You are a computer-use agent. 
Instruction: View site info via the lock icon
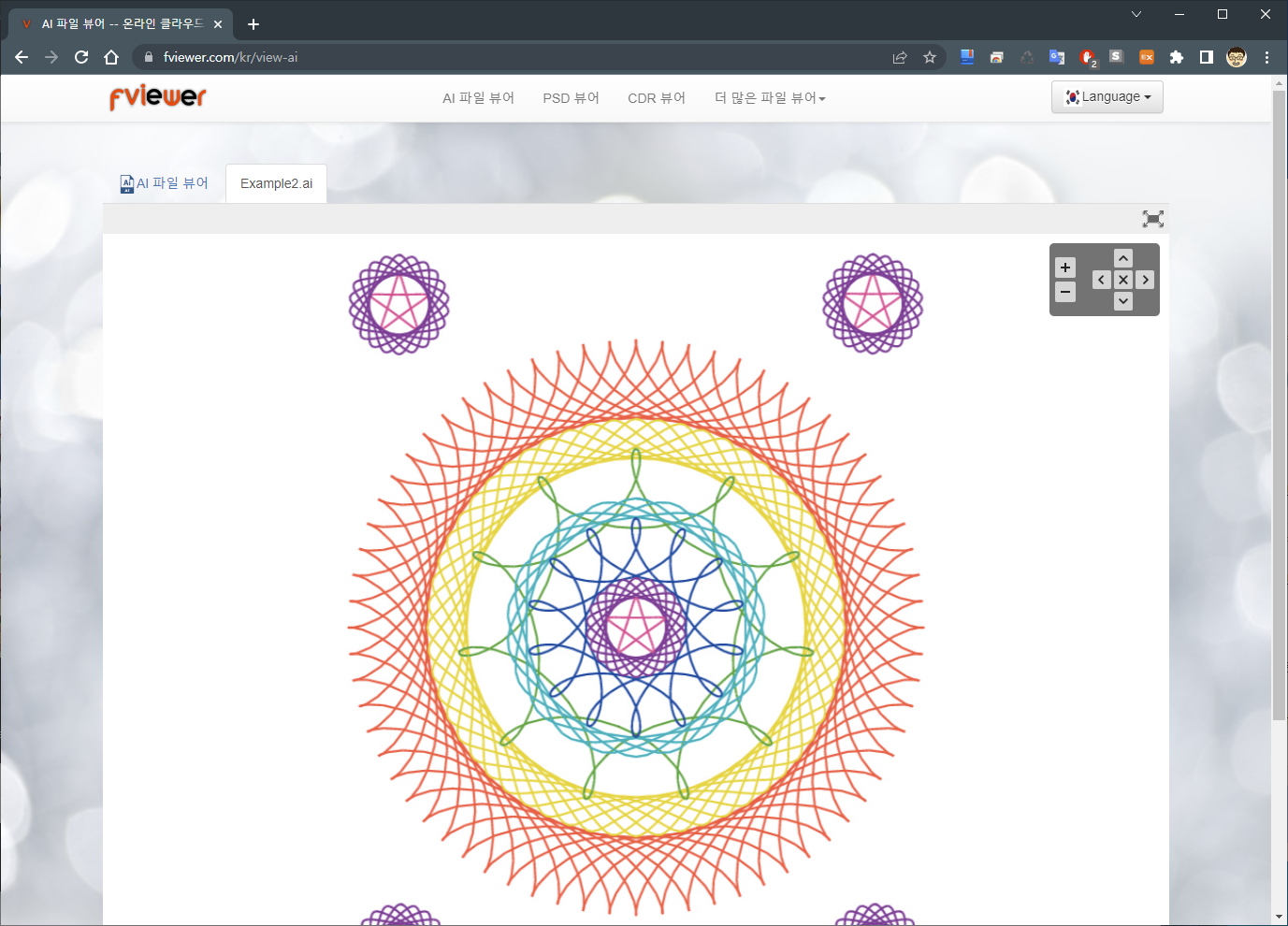[x=148, y=57]
